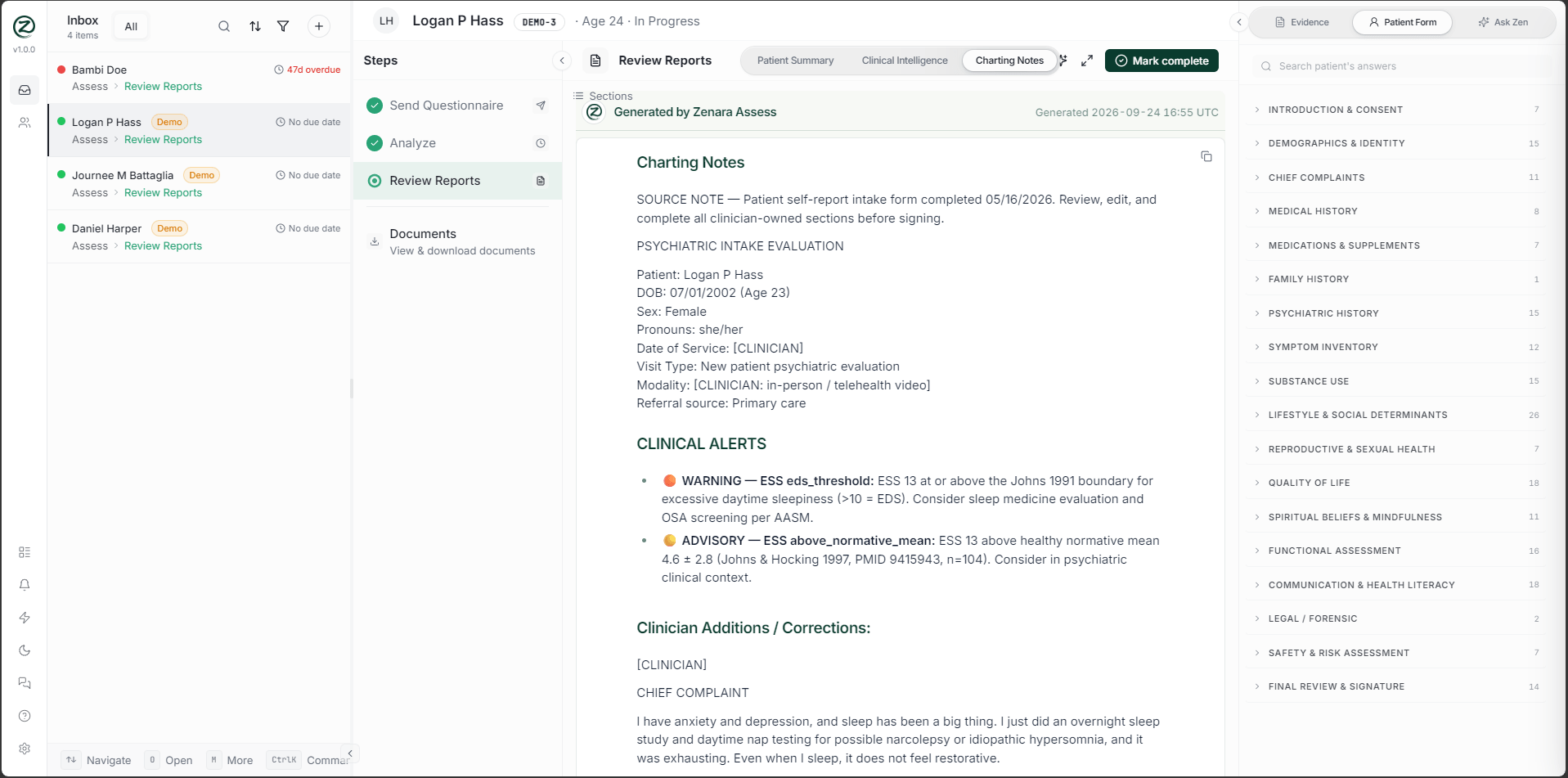Collapse the right-side patient panel
This screenshot has width=1568, height=778.
click(1239, 22)
